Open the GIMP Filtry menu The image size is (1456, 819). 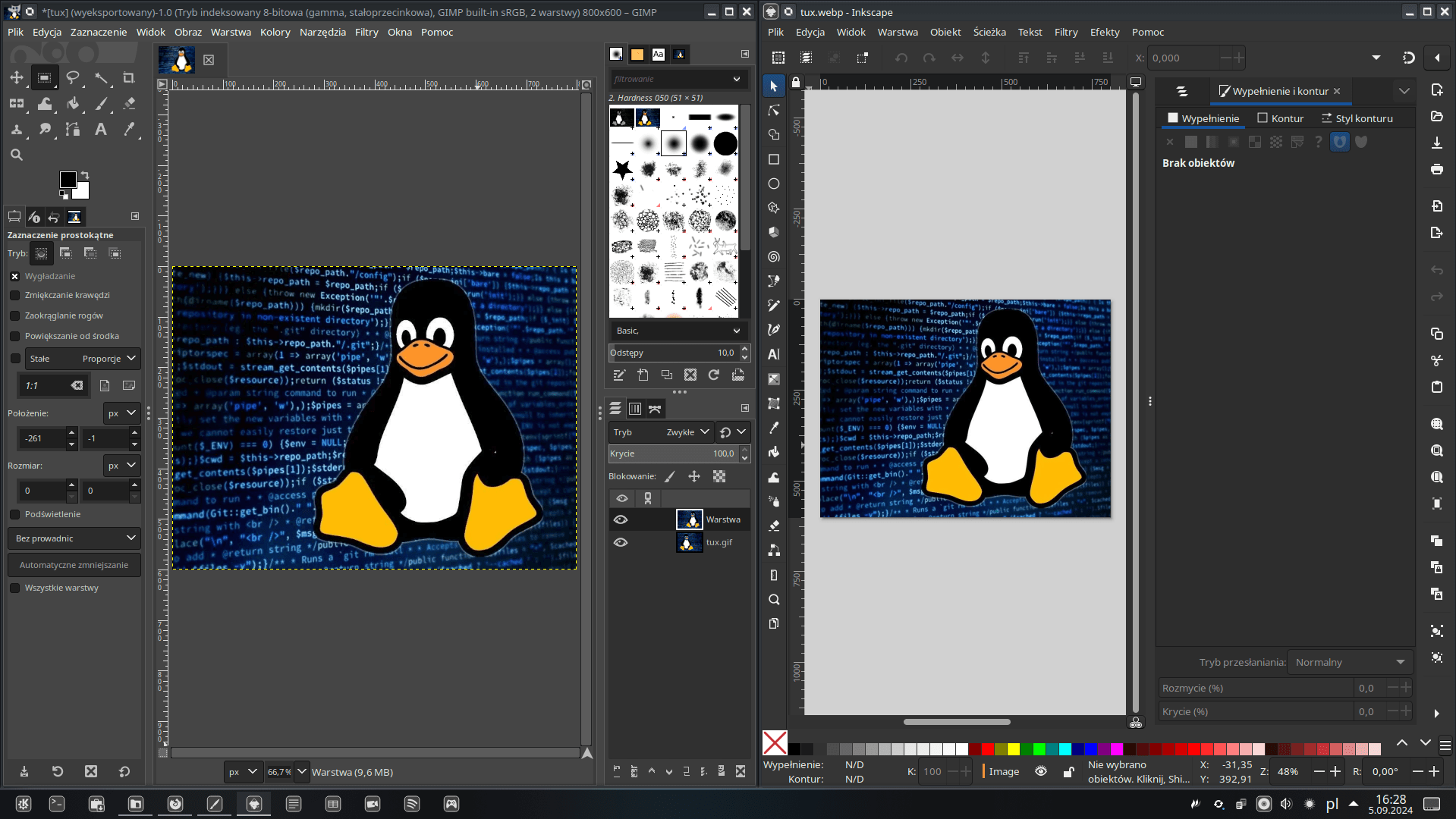pos(366,32)
